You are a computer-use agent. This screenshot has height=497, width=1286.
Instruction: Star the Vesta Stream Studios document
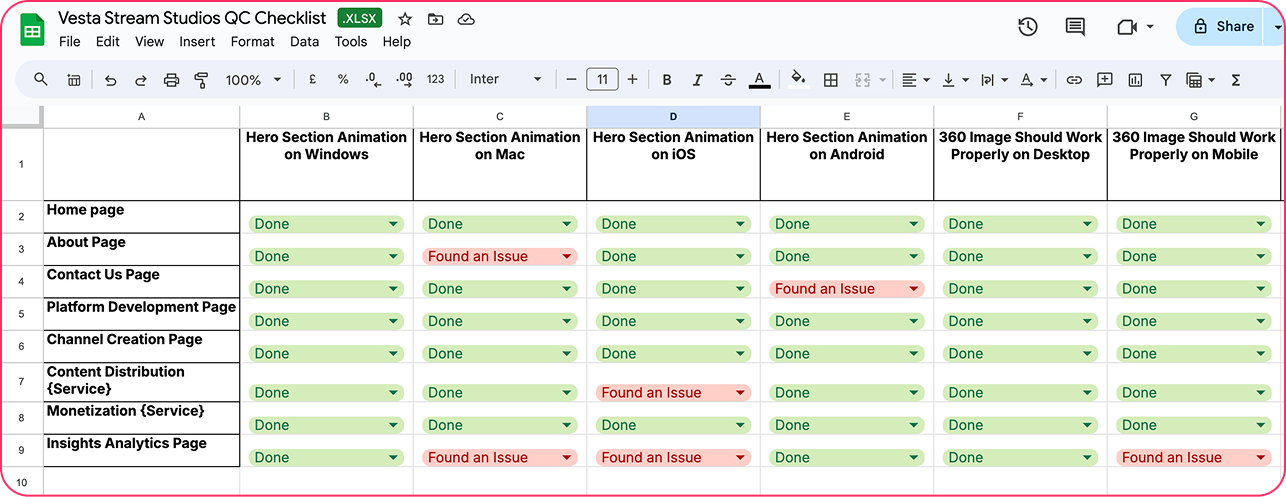click(405, 19)
